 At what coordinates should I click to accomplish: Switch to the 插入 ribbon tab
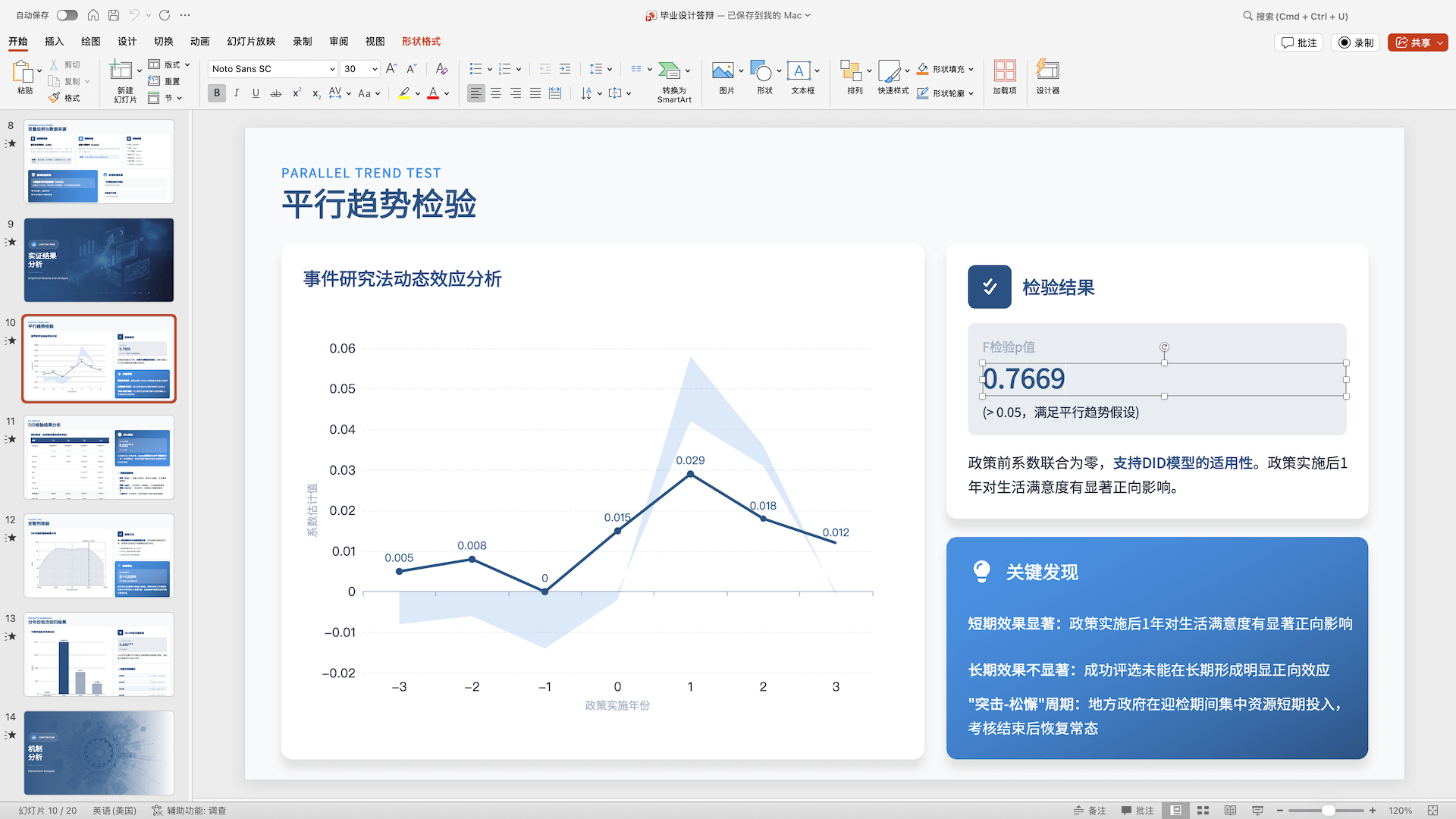53,42
